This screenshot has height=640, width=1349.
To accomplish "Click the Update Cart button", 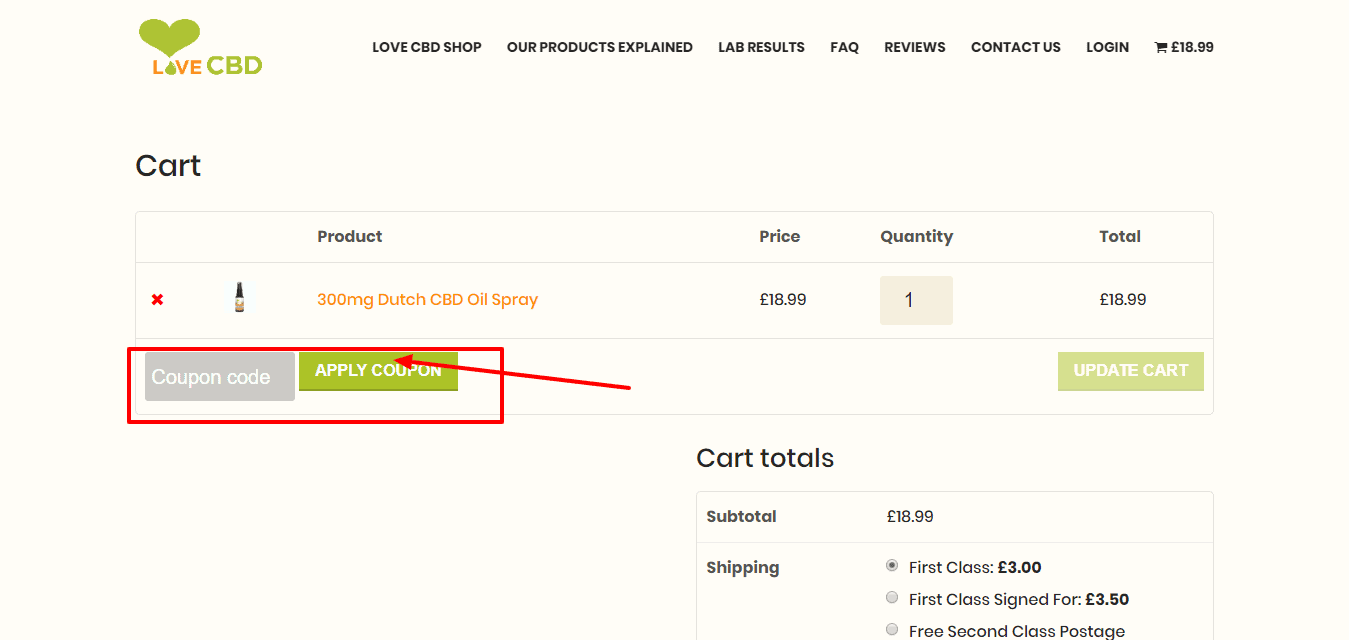I will pos(1131,371).
